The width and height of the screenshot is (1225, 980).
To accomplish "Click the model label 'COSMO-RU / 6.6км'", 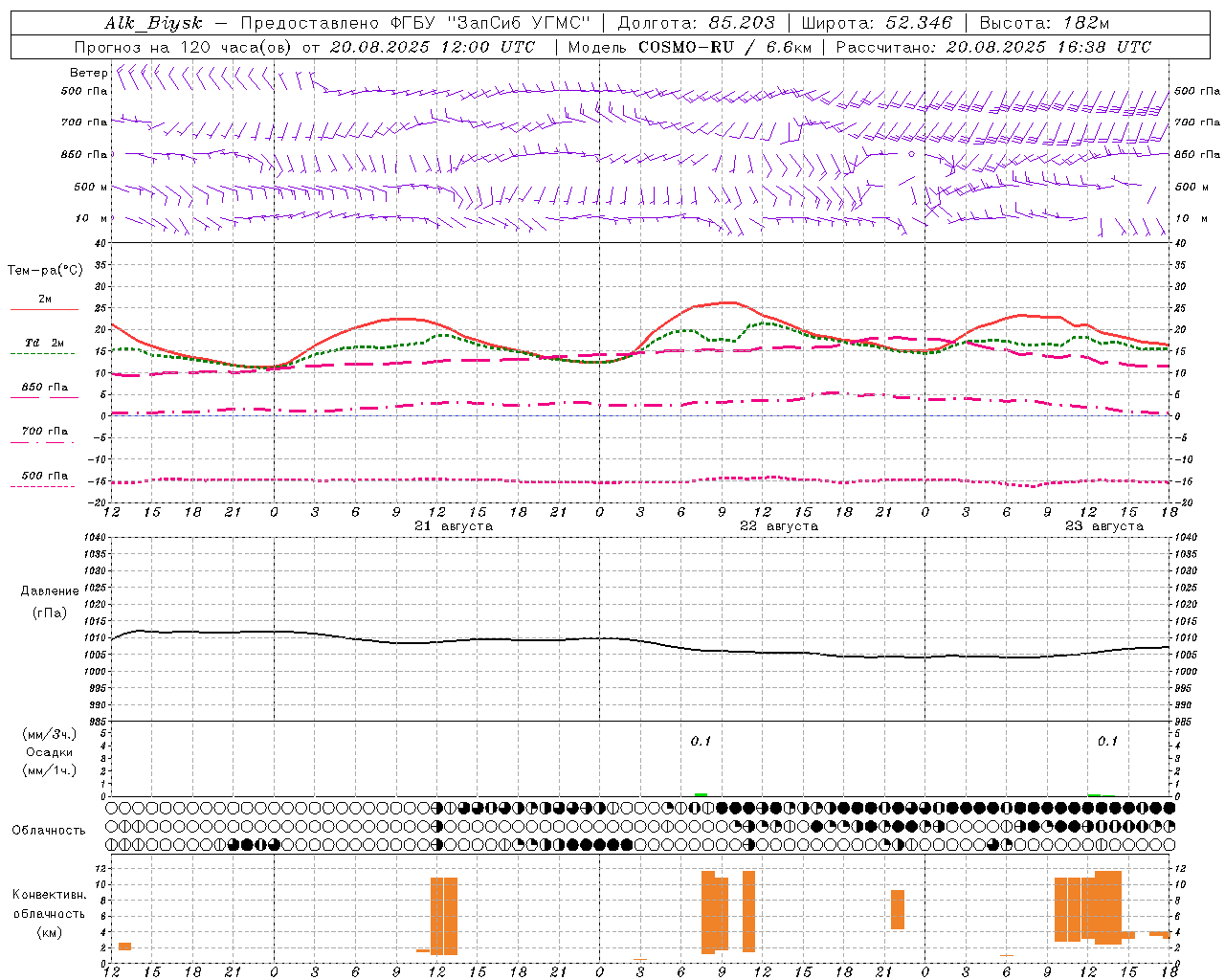I will 724,47.
